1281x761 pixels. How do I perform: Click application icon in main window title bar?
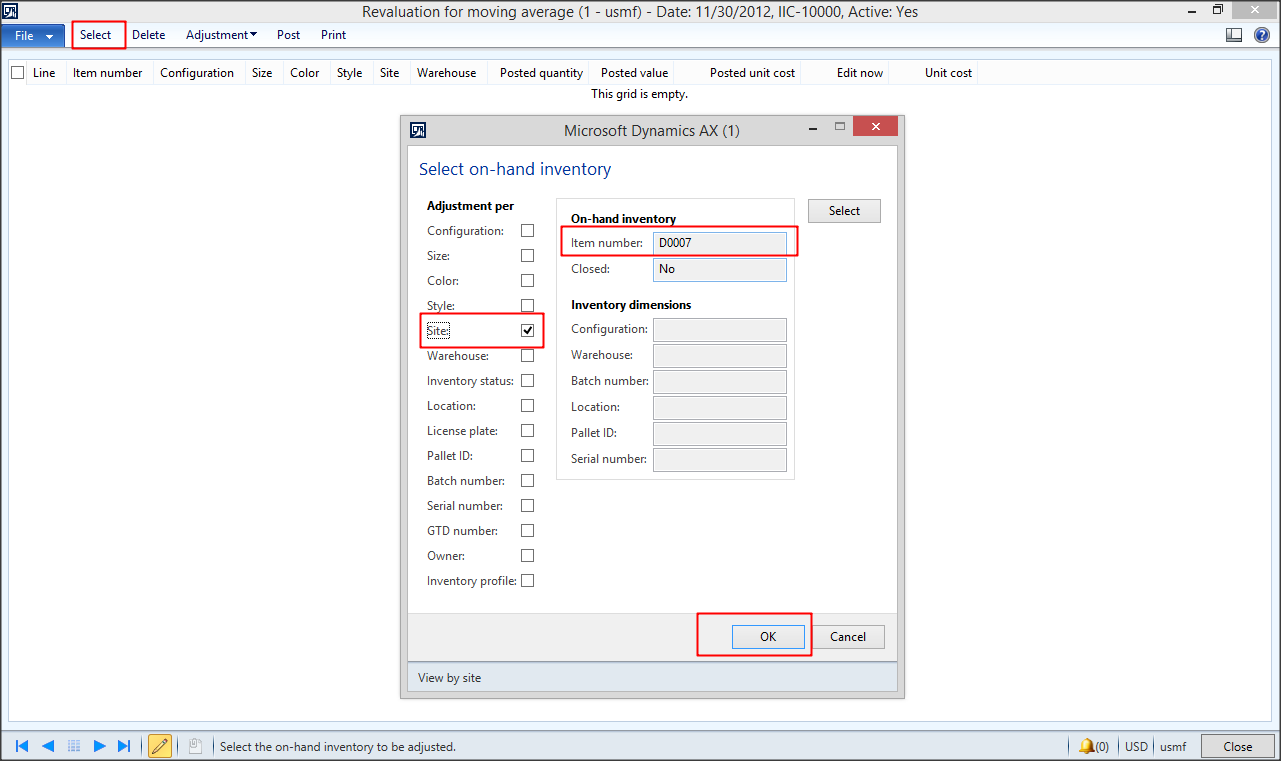10,11
